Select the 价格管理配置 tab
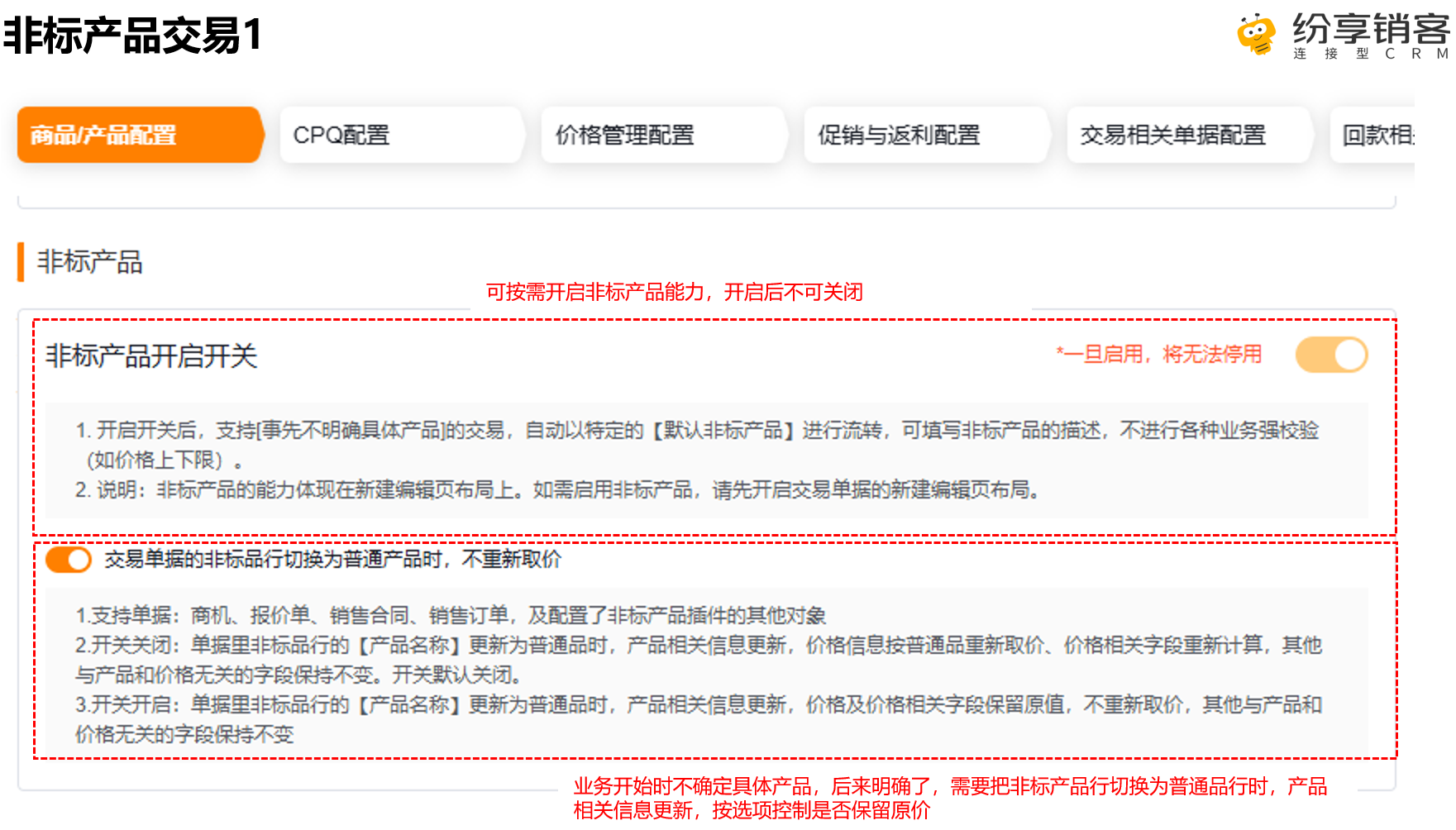Screen dimensions: 1456x830 (x=663, y=135)
